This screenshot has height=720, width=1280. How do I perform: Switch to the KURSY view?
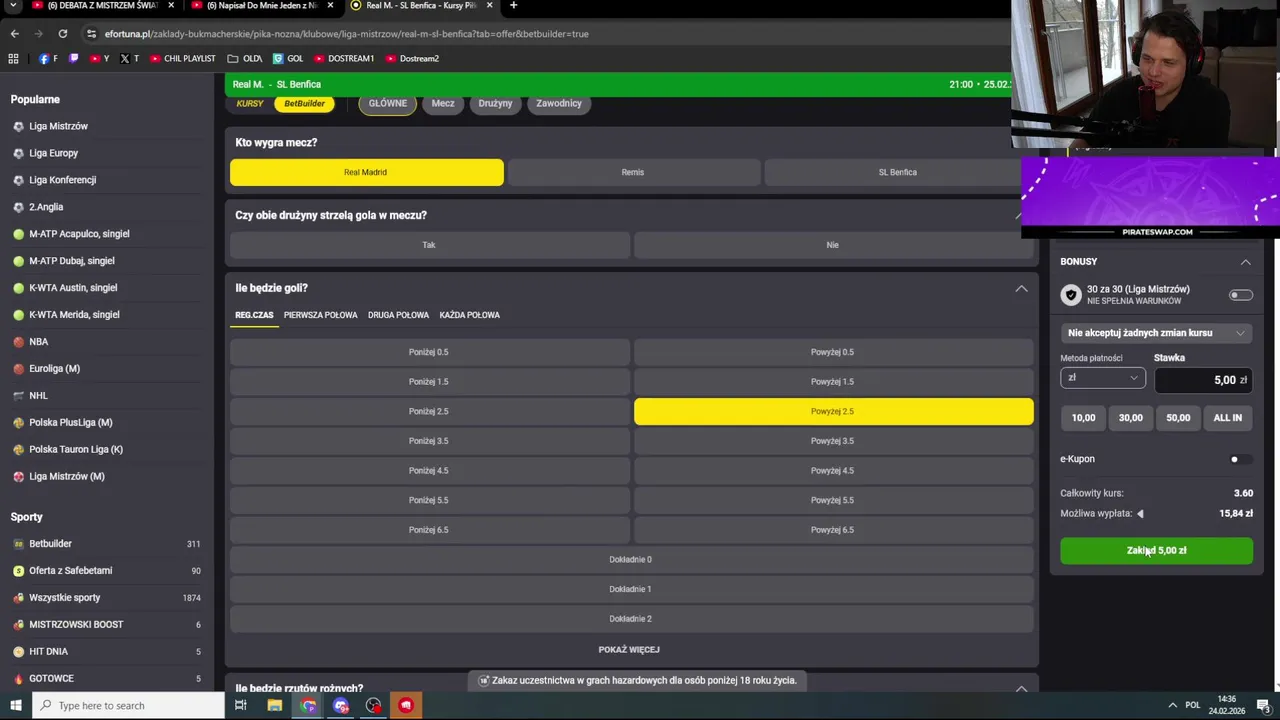250,104
